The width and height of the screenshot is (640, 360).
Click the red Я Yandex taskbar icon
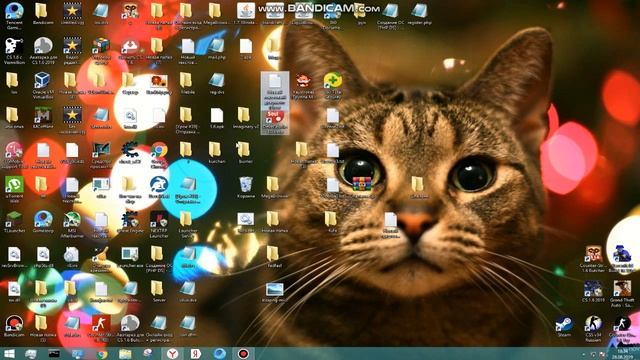196,354
